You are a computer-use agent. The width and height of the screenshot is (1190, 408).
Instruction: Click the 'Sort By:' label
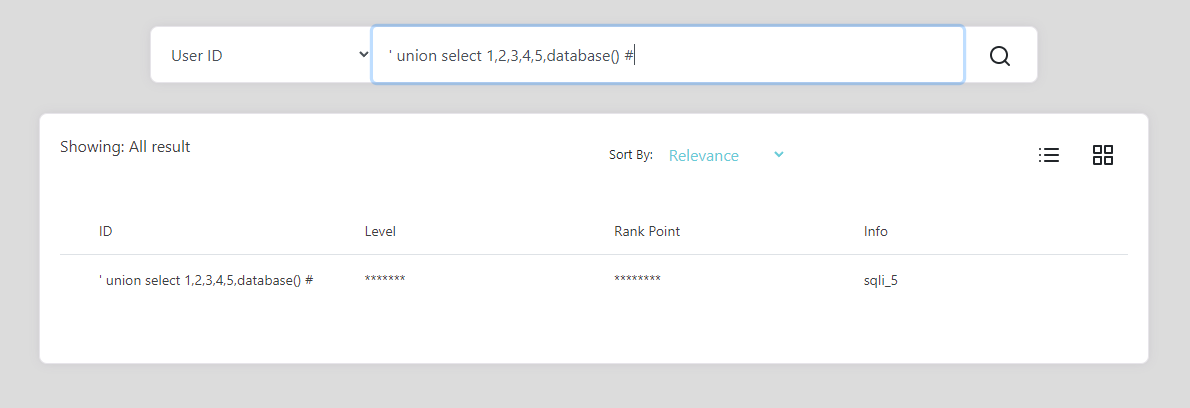pyautogui.click(x=630, y=155)
